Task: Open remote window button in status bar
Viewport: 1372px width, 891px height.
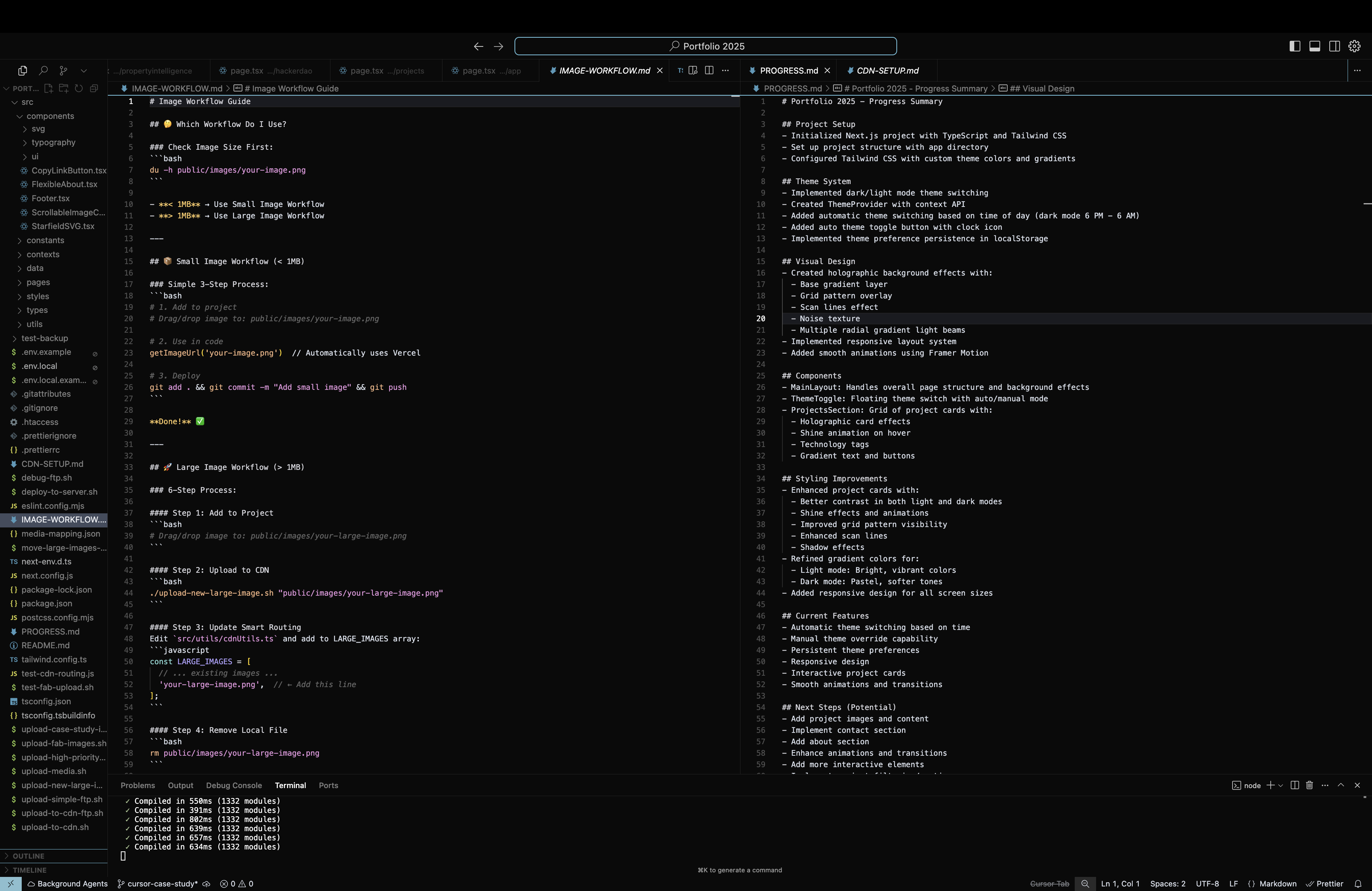Action: pos(11,883)
